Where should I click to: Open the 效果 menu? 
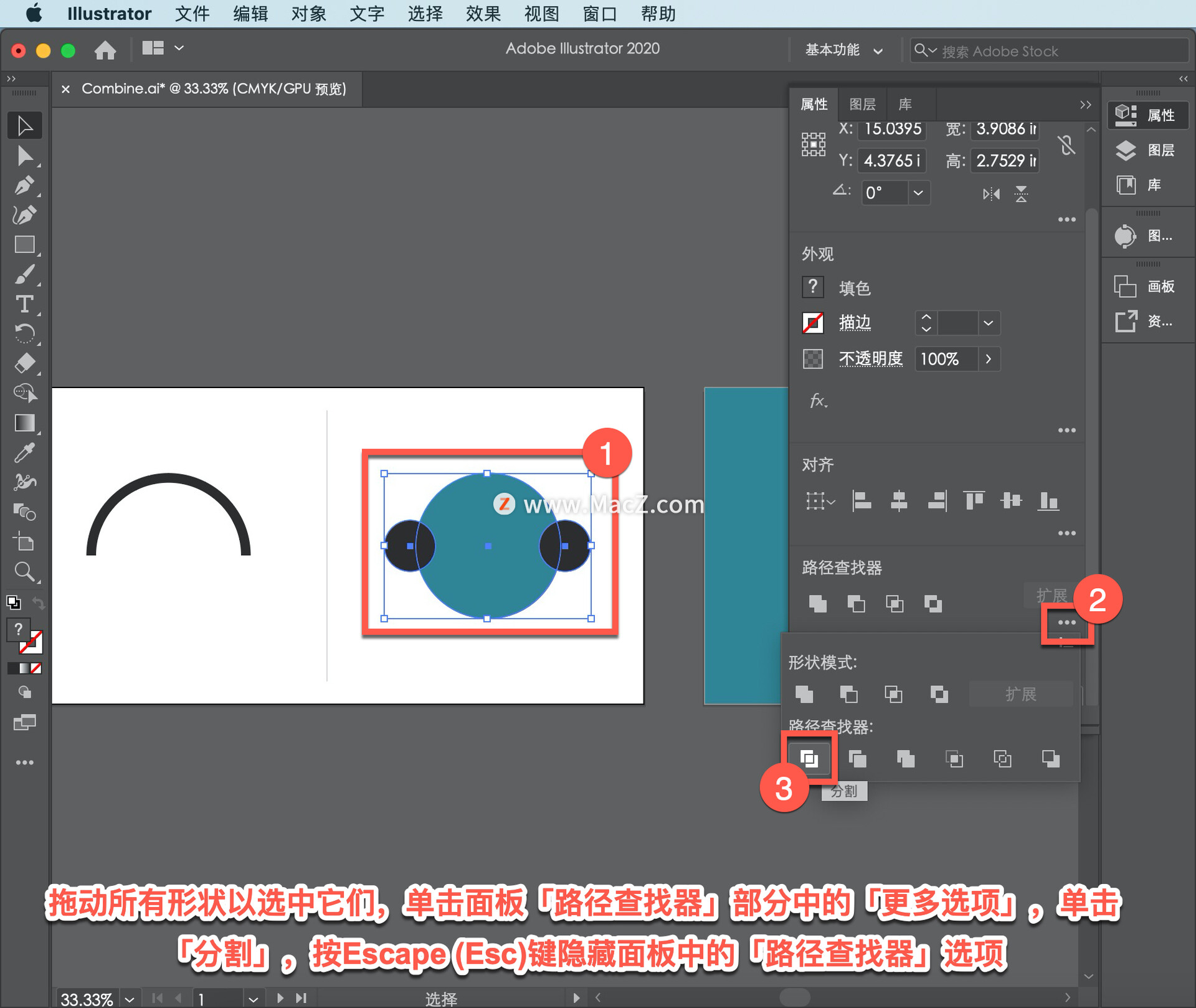coord(483,14)
